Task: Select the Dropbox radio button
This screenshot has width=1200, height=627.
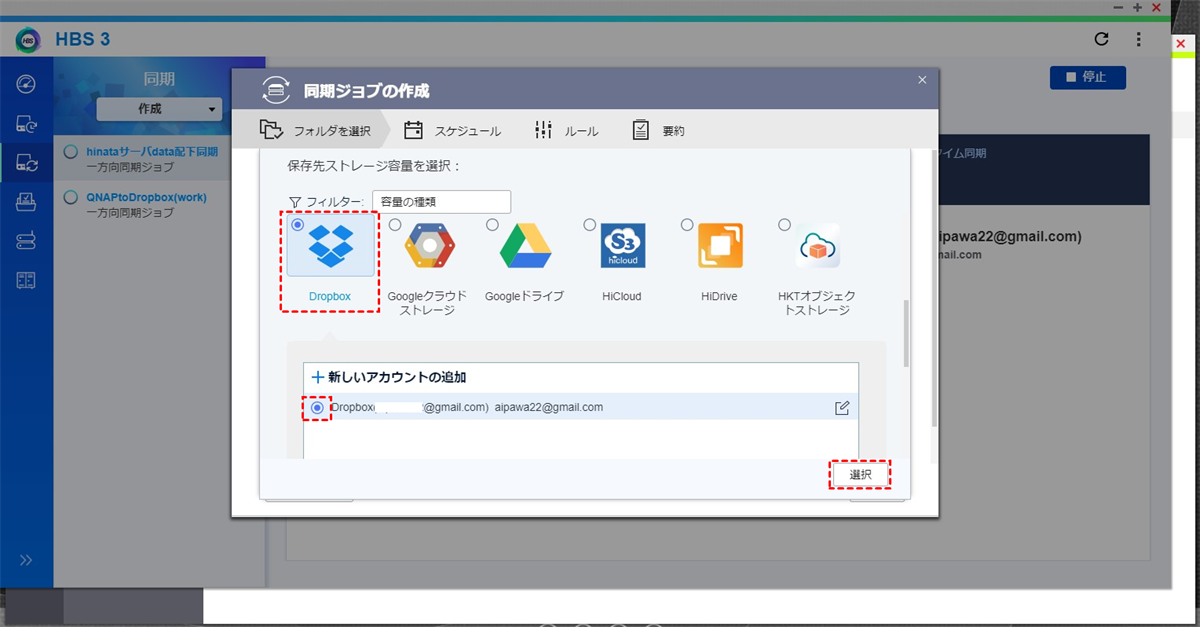Action: 297,225
